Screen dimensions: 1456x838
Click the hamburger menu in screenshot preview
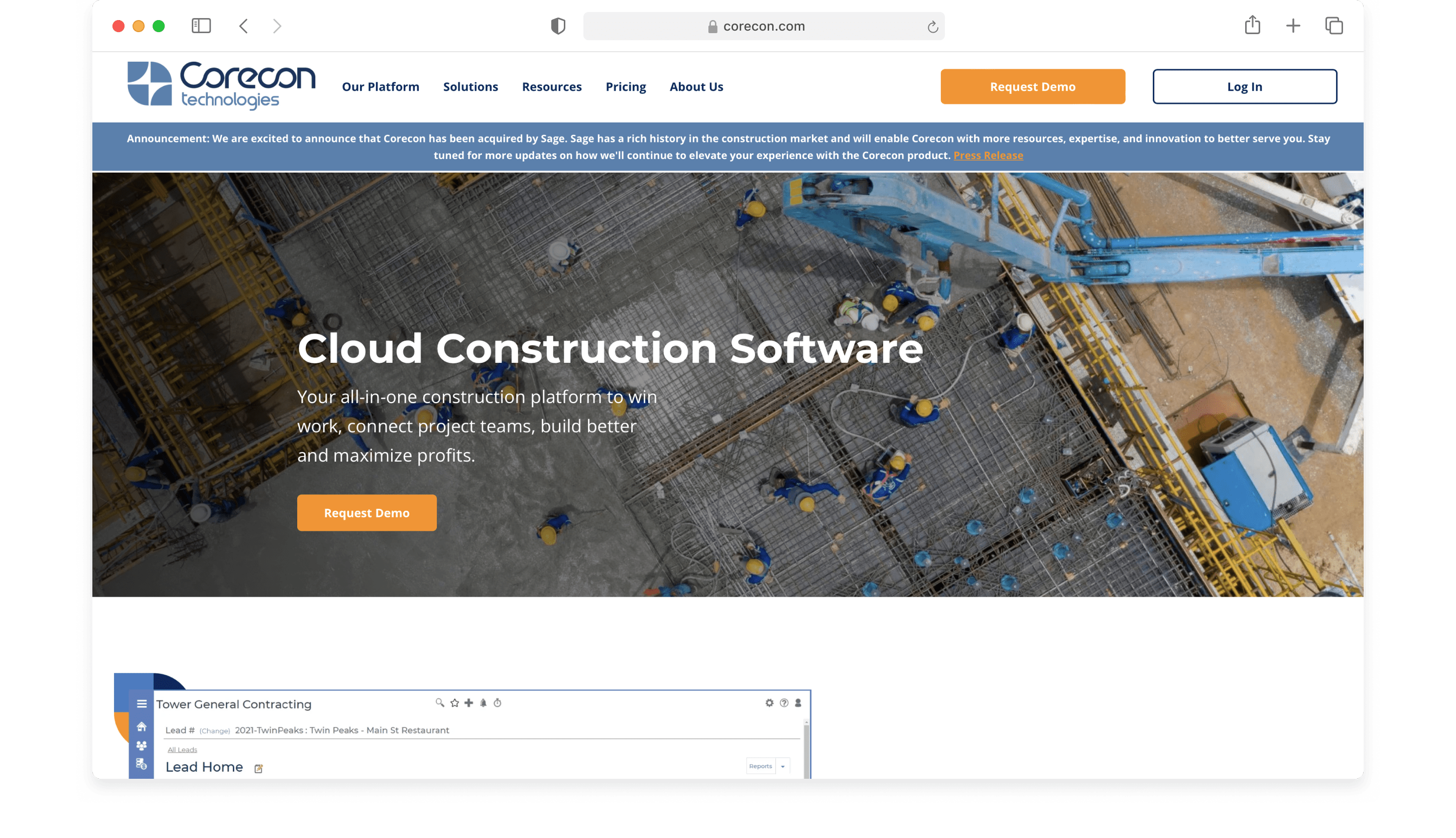click(142, 704)
